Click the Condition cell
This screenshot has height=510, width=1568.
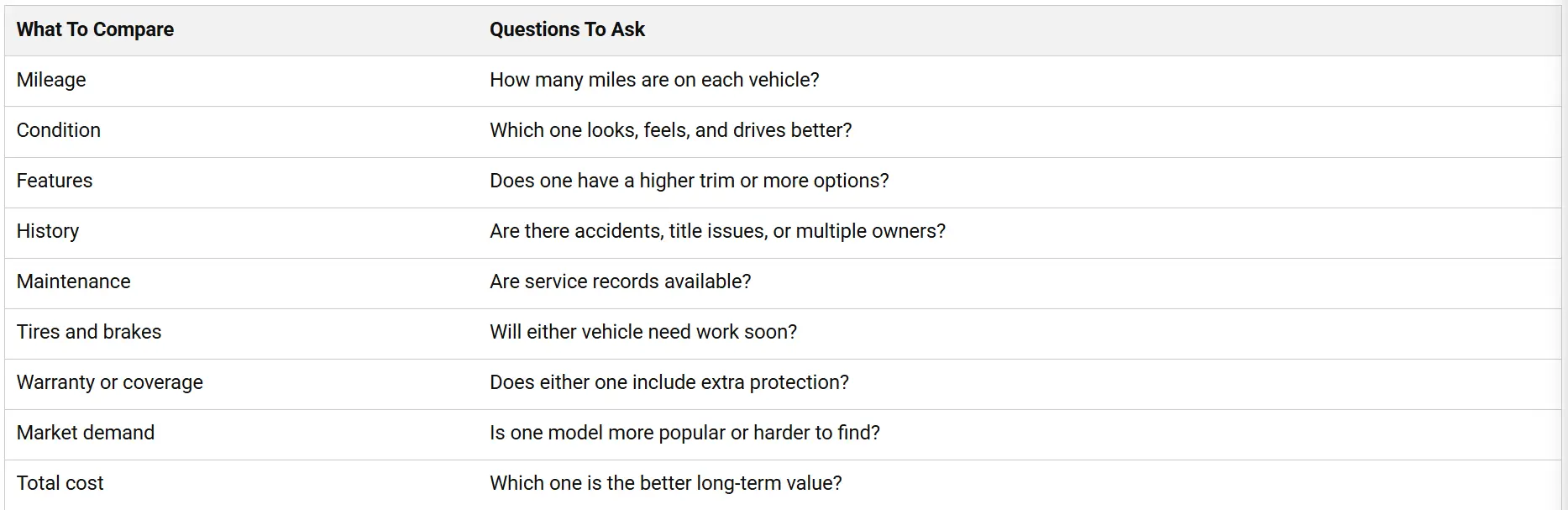[59, 130]
